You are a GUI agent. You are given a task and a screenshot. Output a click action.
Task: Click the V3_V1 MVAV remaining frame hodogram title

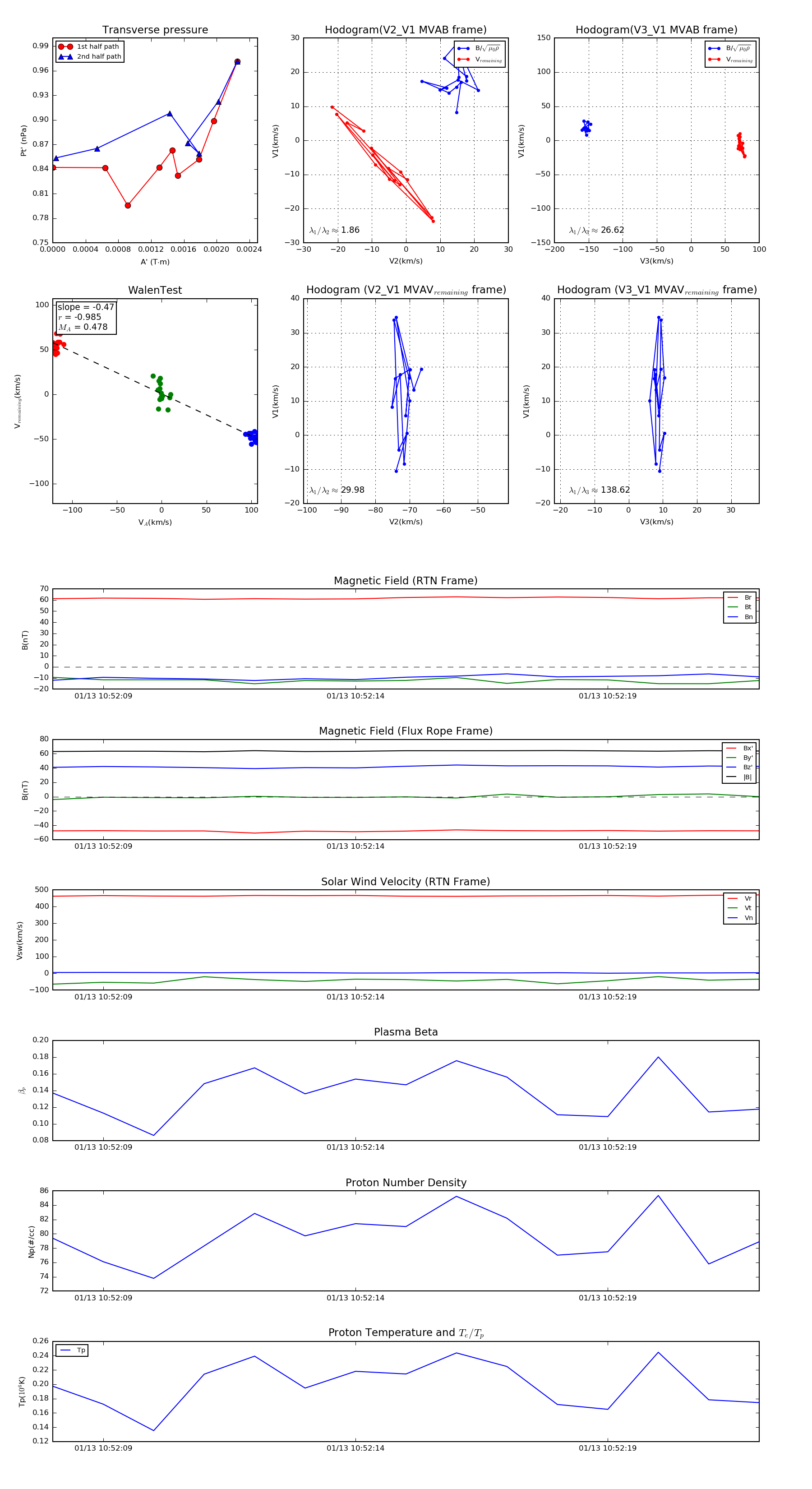(x=656, y=290)
